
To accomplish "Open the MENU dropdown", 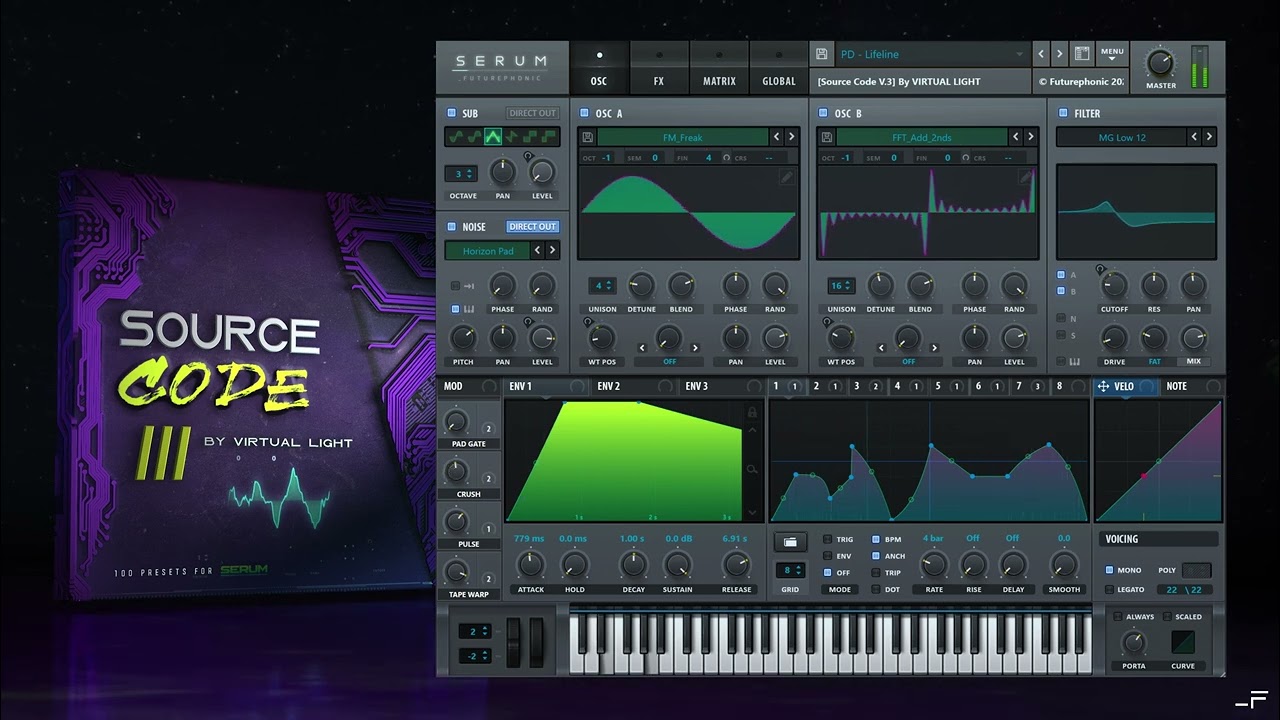I will pyautogui.click(x=1111, y=54).
